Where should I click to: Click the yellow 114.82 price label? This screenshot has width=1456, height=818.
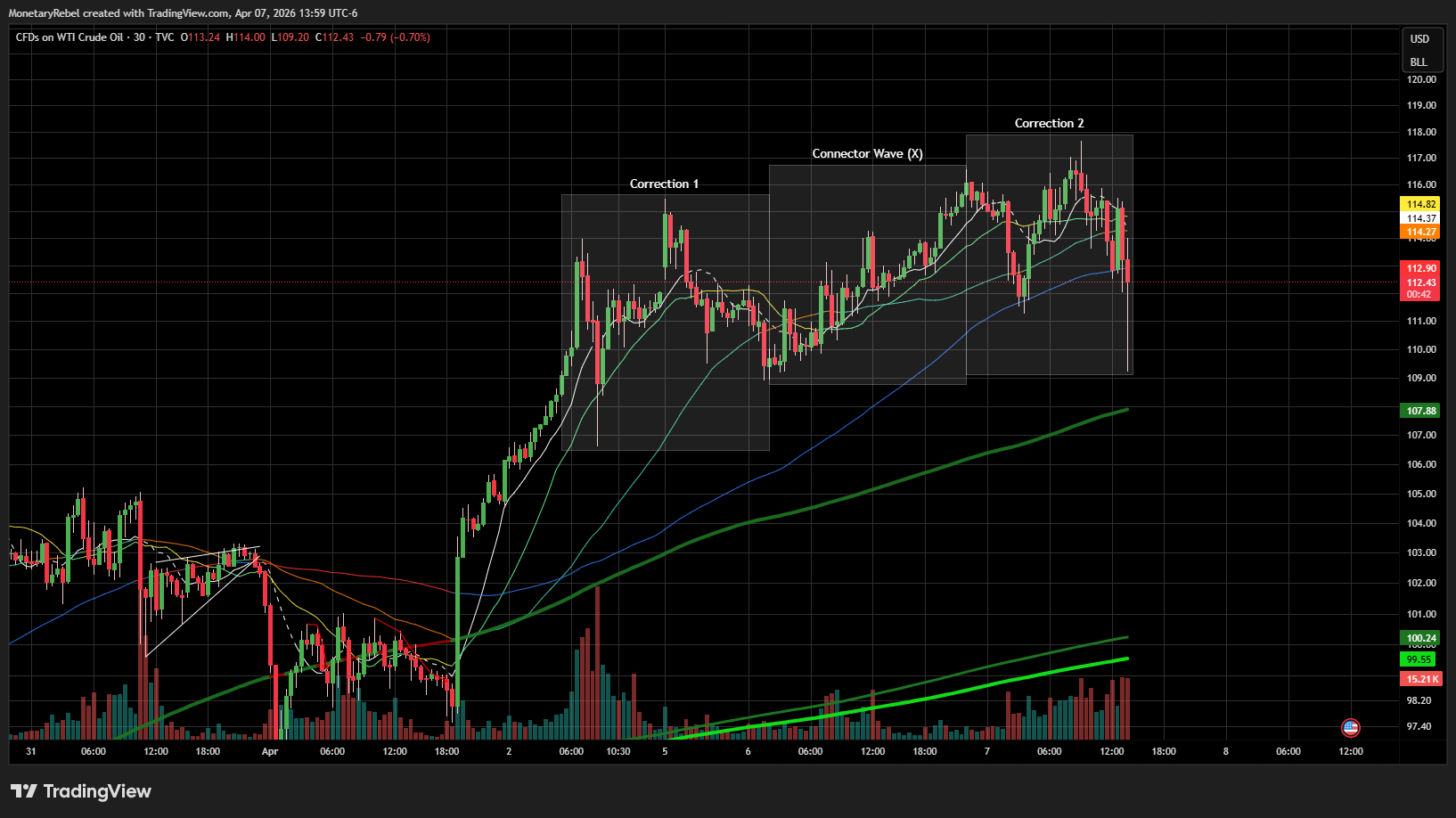pos(1421,204)
